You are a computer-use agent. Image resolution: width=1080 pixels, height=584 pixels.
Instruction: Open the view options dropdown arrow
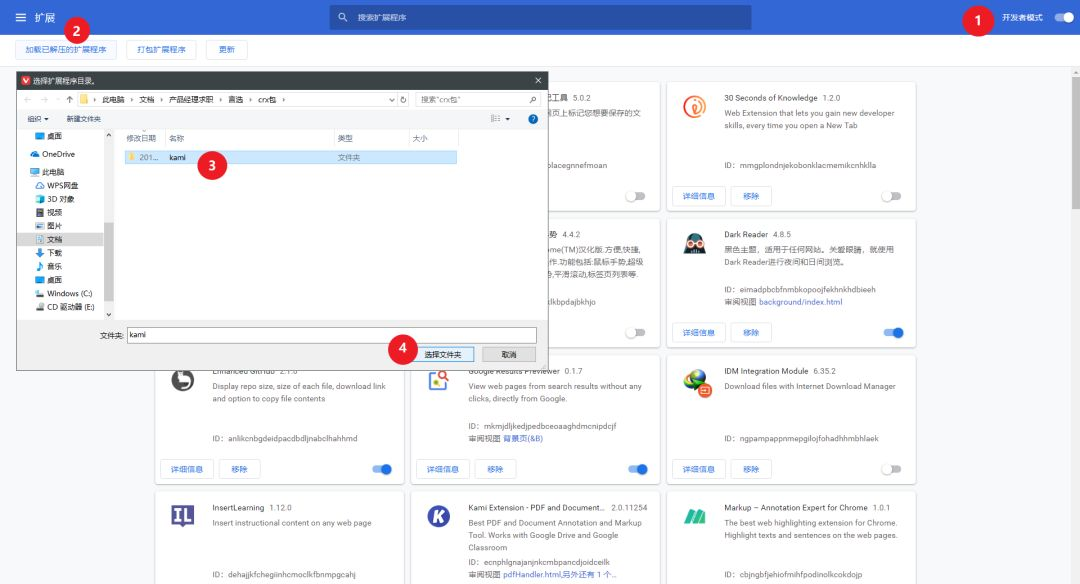click(x=508, y=119)
